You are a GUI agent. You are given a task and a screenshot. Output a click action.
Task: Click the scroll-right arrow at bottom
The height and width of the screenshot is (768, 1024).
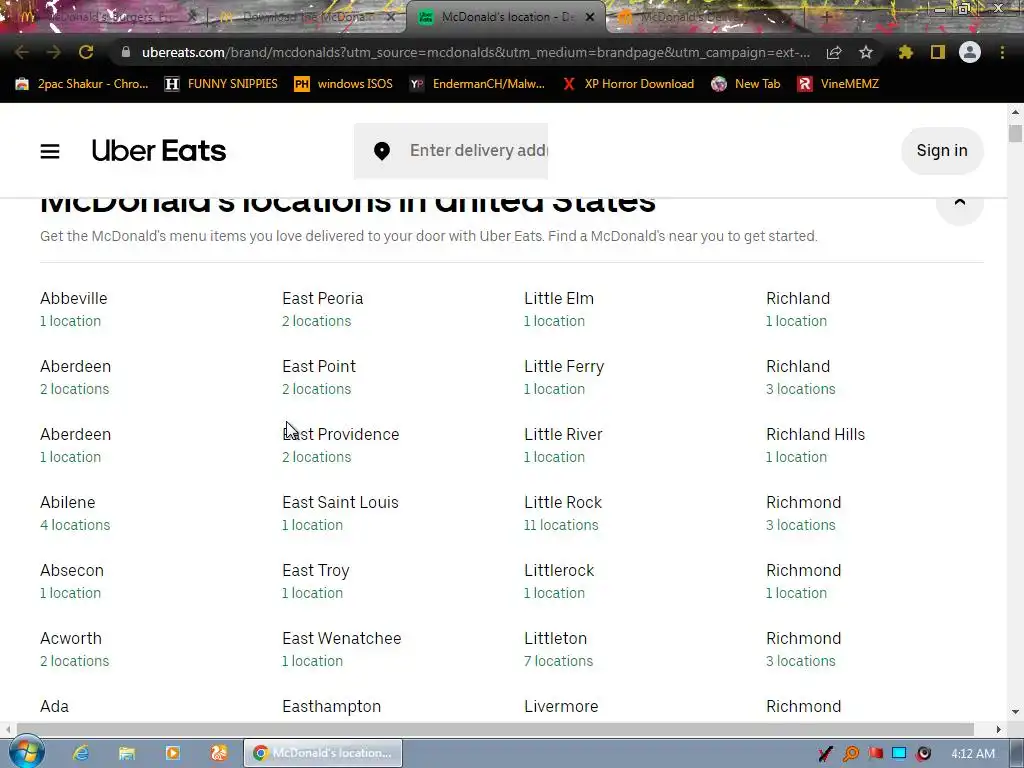coord(999,729)
